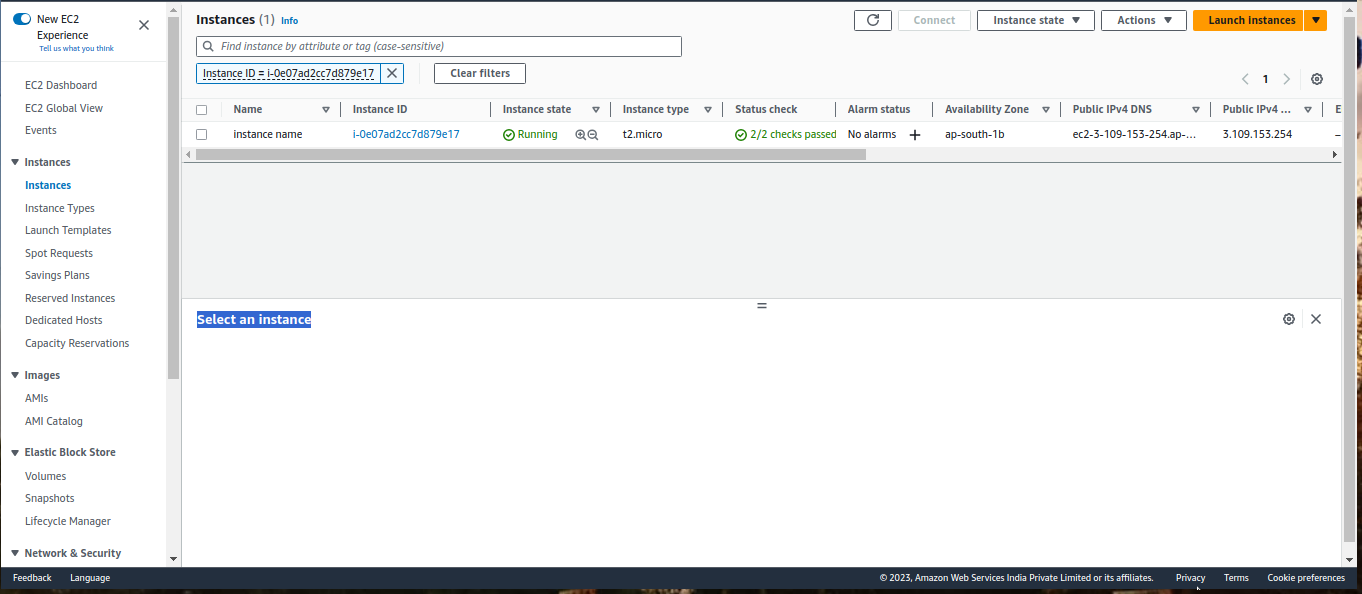The width and height of the screenshot is (1362, 594).
Task: Open Instance Types in sidebar
Action: pyautogui.click(x=60, y=208)
